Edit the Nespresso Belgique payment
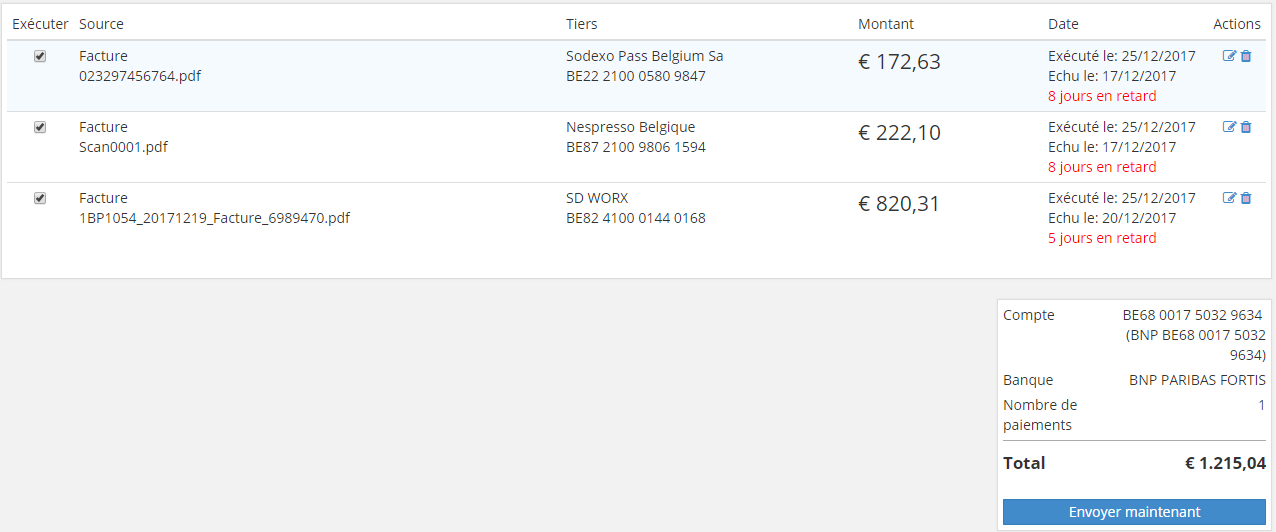The width and height of the screenshot is (1276, 532). (x=1229, y=127)
